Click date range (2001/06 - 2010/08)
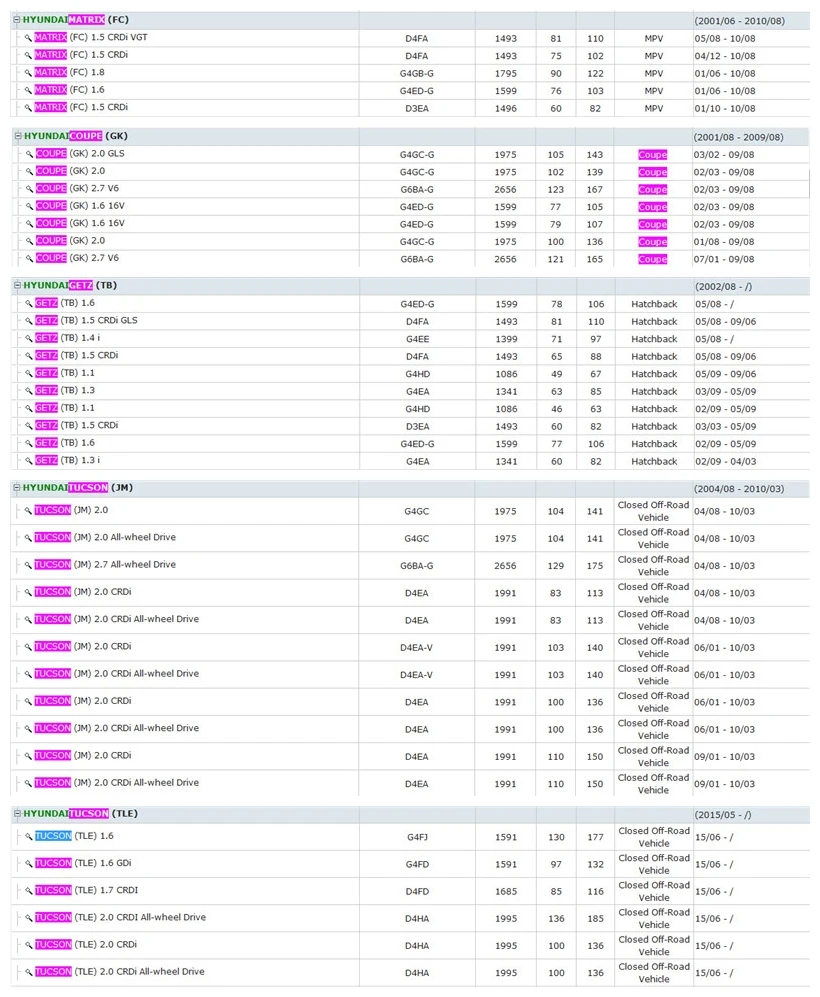This screenshot has height=997, width=820. click(x=739, y=21)
